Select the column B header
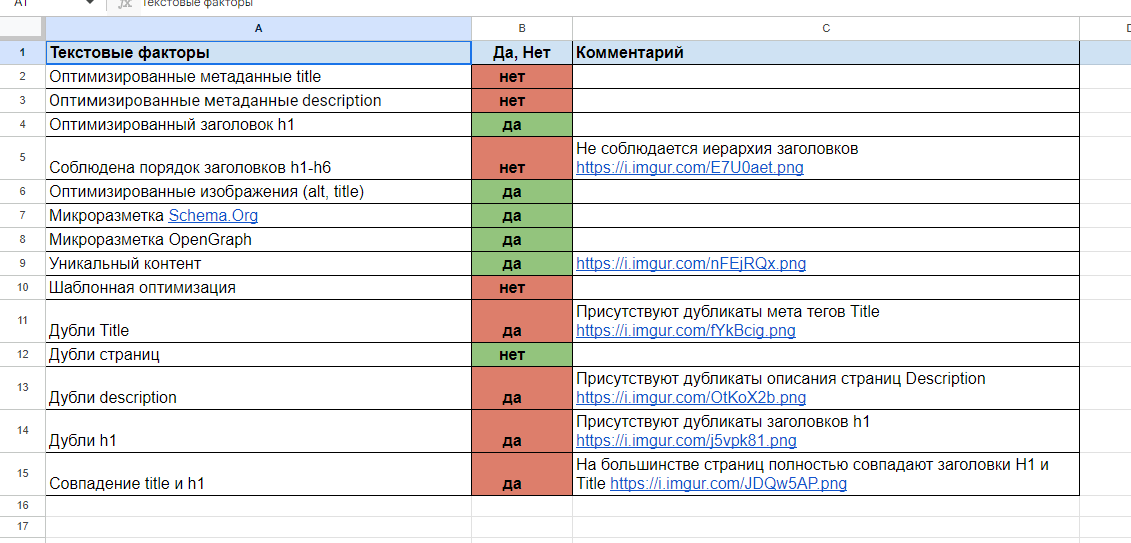Screen dimensions: 1131x543 (x=521, y=28)
